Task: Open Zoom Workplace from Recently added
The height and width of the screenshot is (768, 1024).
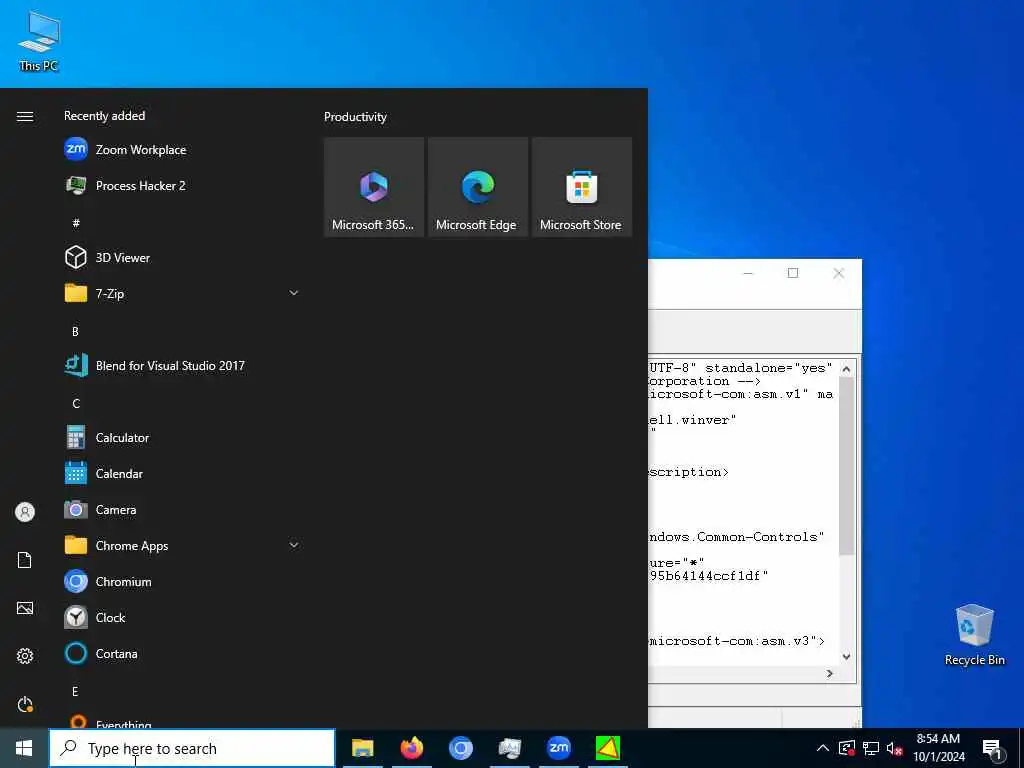Action: [x=183, y=150]
